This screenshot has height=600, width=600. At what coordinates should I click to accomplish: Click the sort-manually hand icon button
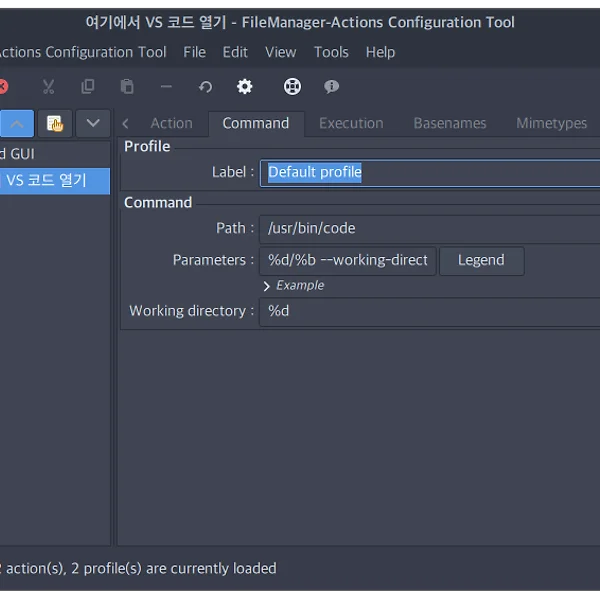pyautogui.click(x=55, y=124)
